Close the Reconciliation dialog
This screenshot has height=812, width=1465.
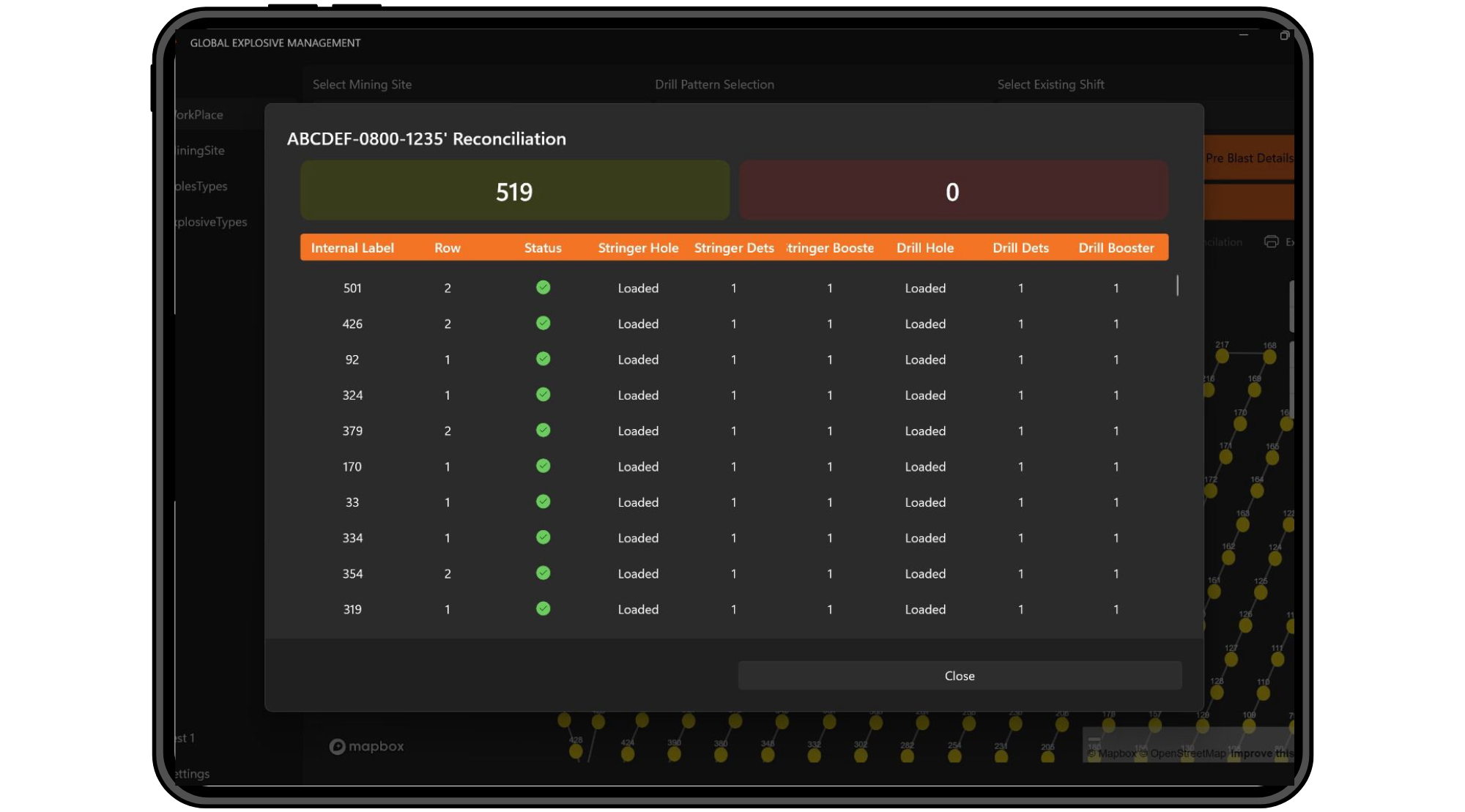[960, 675]
